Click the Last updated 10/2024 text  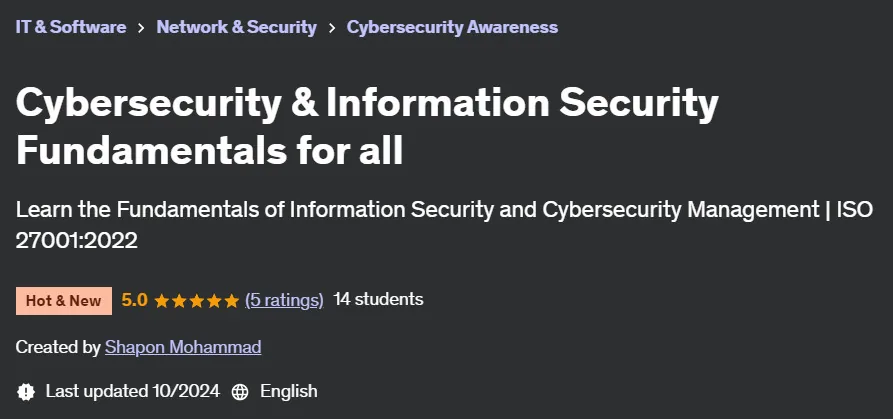pos(133,391)
